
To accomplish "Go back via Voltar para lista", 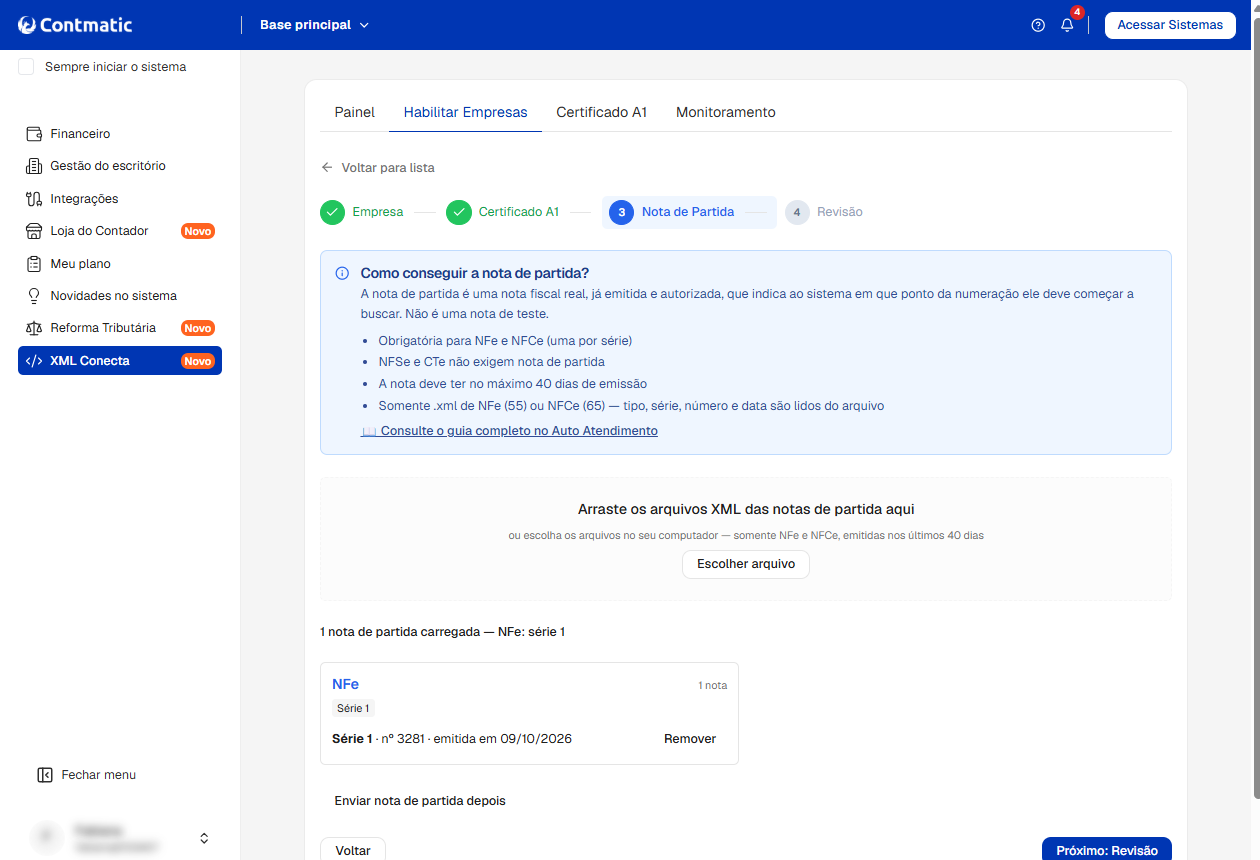I will point(378,168).
